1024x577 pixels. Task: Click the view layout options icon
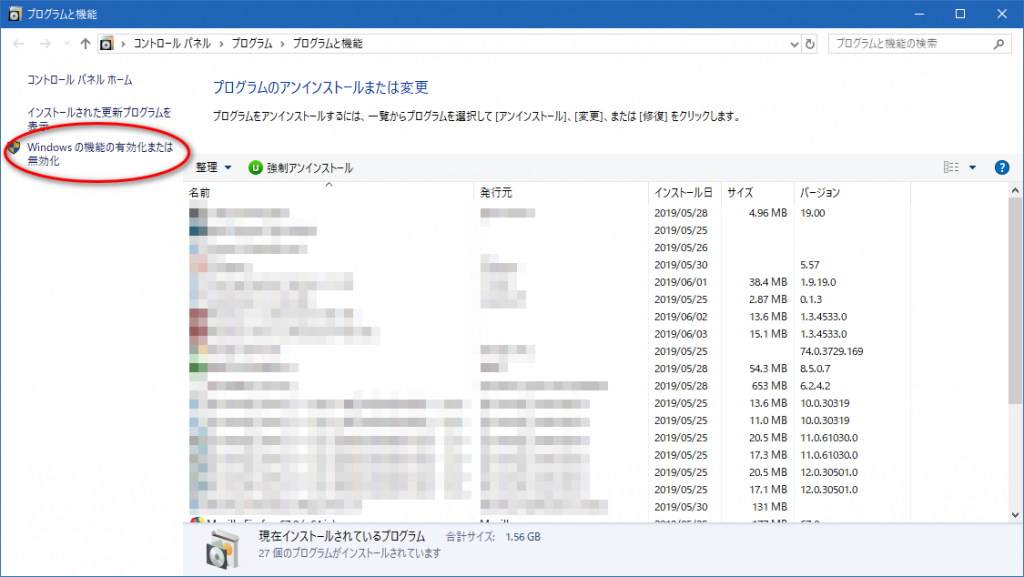951,168
